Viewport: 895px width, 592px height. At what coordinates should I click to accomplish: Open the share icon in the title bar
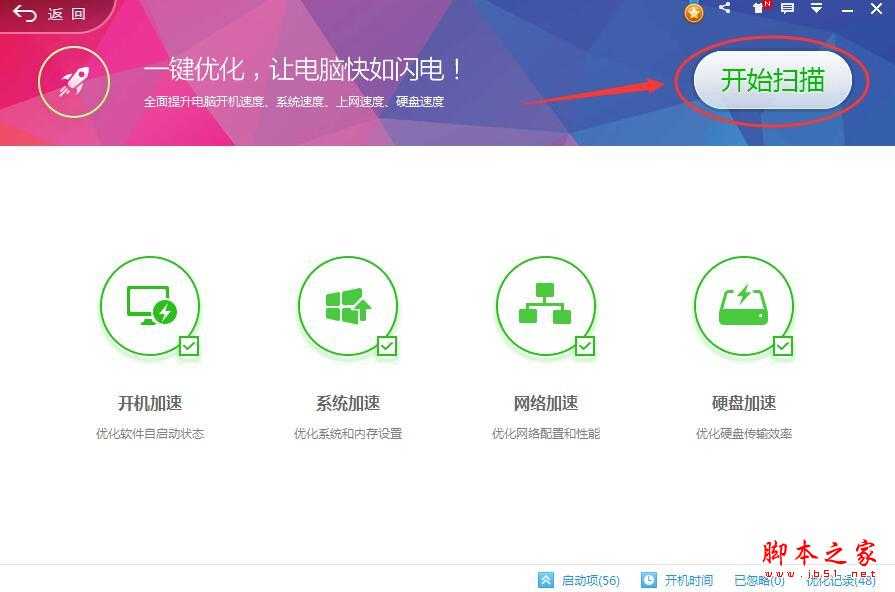(x=726, y=10)
